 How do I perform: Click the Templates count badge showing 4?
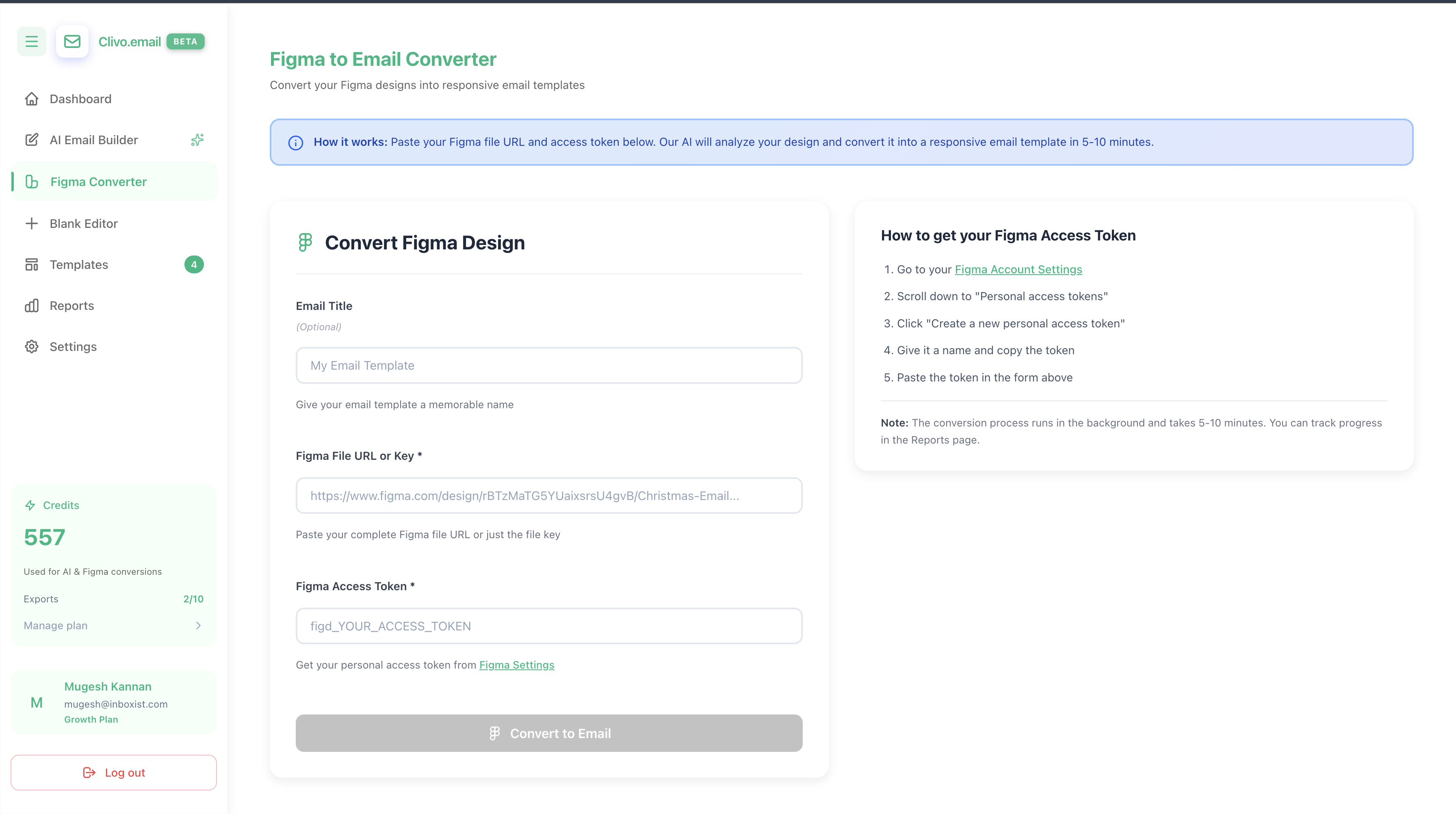tap(194, 264)
